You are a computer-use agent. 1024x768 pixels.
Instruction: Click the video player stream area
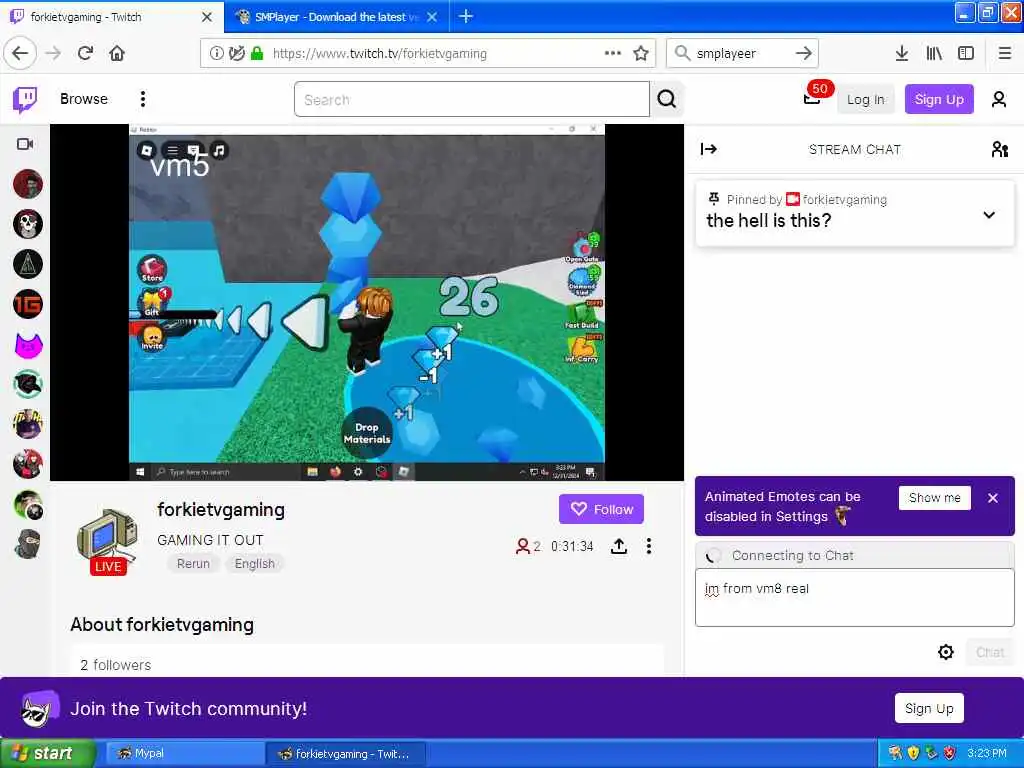(x=366, y=302)
